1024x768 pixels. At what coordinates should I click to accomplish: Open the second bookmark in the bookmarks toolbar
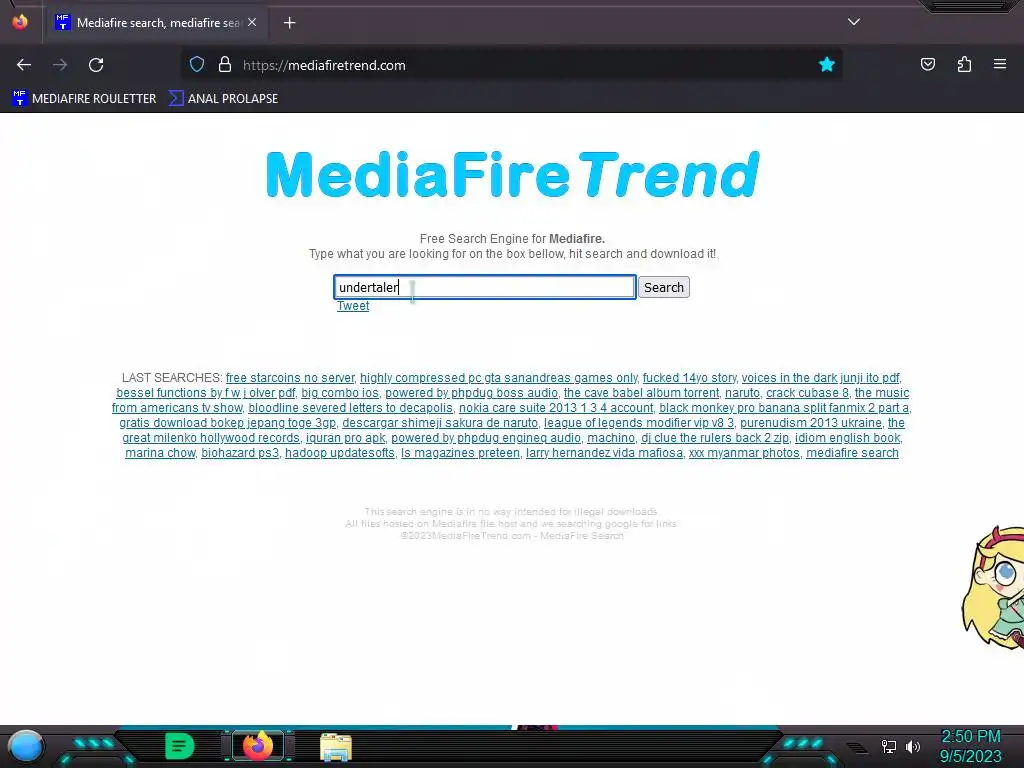click(223, 99)
